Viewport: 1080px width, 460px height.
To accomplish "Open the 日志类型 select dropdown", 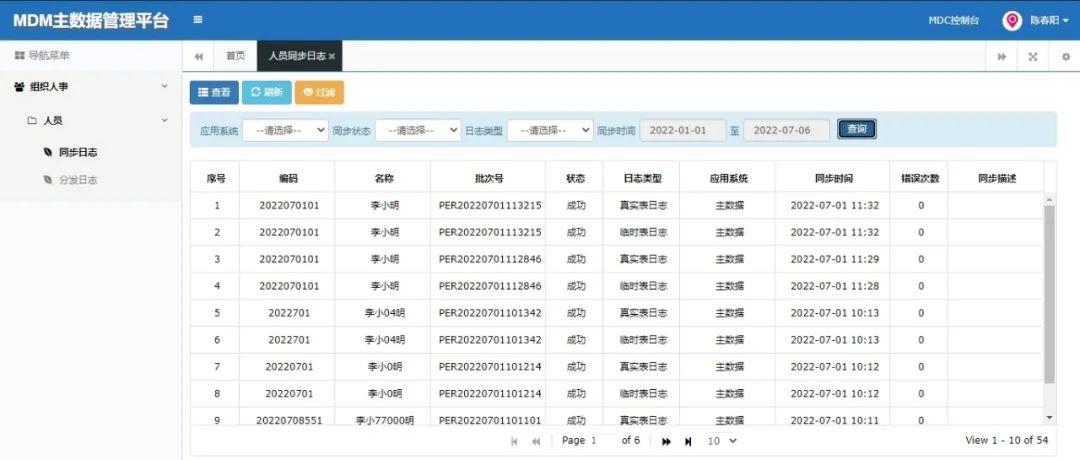I will pyautogui.click(x=550, y=129).
